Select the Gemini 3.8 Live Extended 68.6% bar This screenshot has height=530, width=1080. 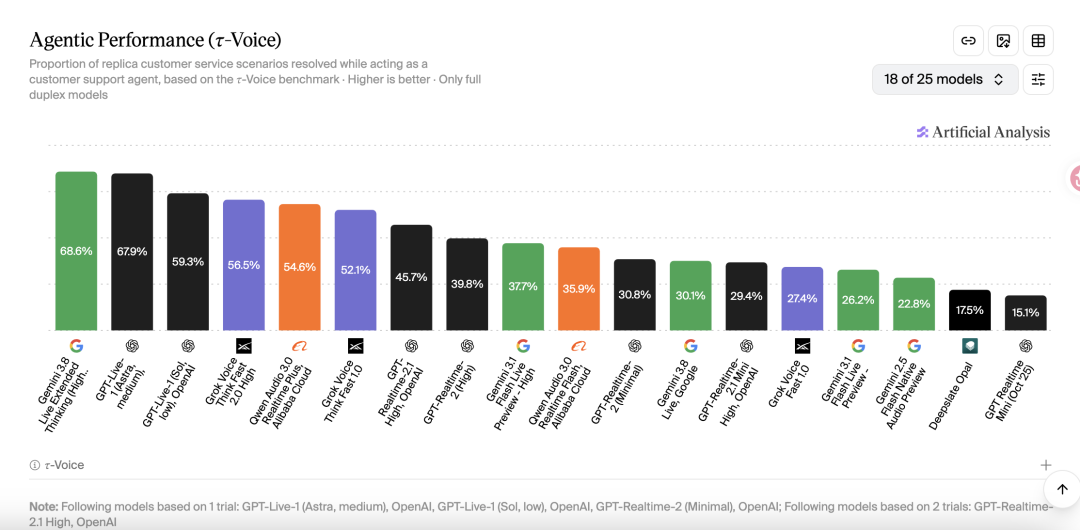pyautogui.click(x=76, y=251)
